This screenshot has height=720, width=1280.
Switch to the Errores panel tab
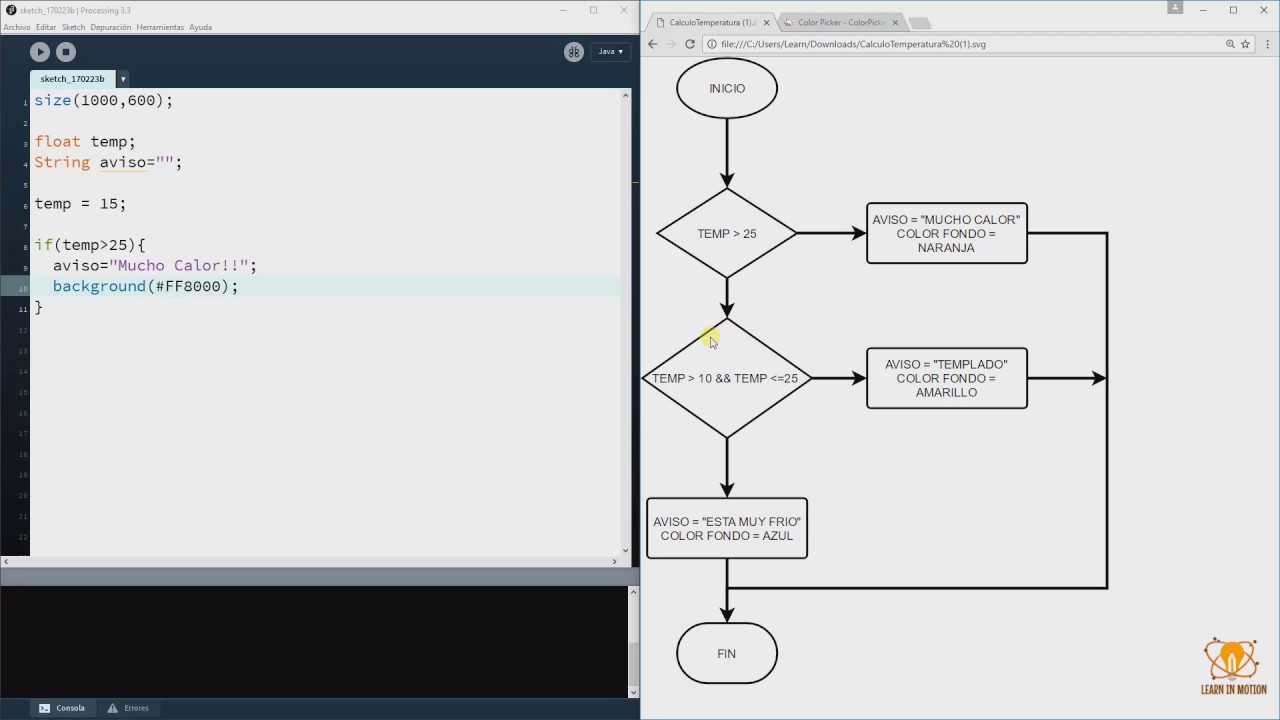[128, 708]
